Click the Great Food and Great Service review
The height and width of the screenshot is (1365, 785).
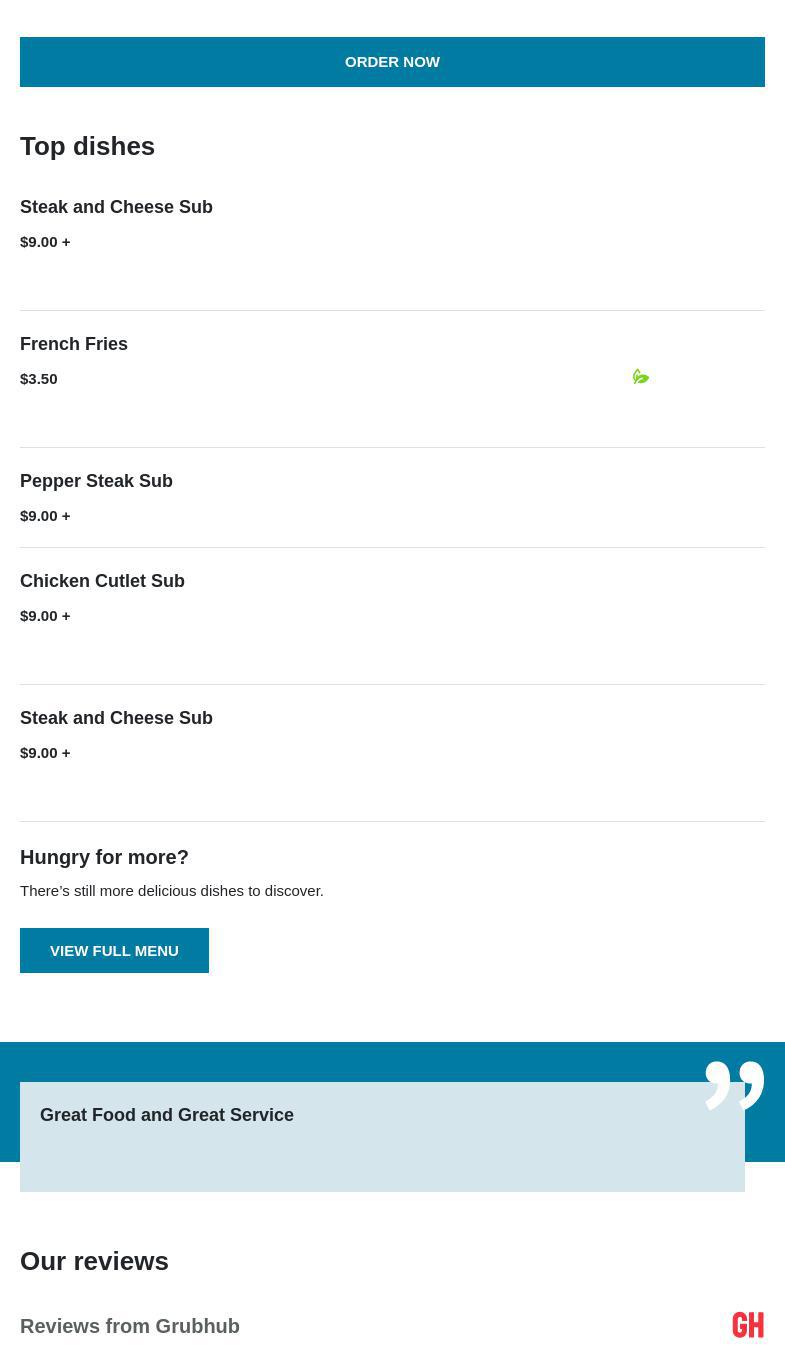tap(167, 1115)
